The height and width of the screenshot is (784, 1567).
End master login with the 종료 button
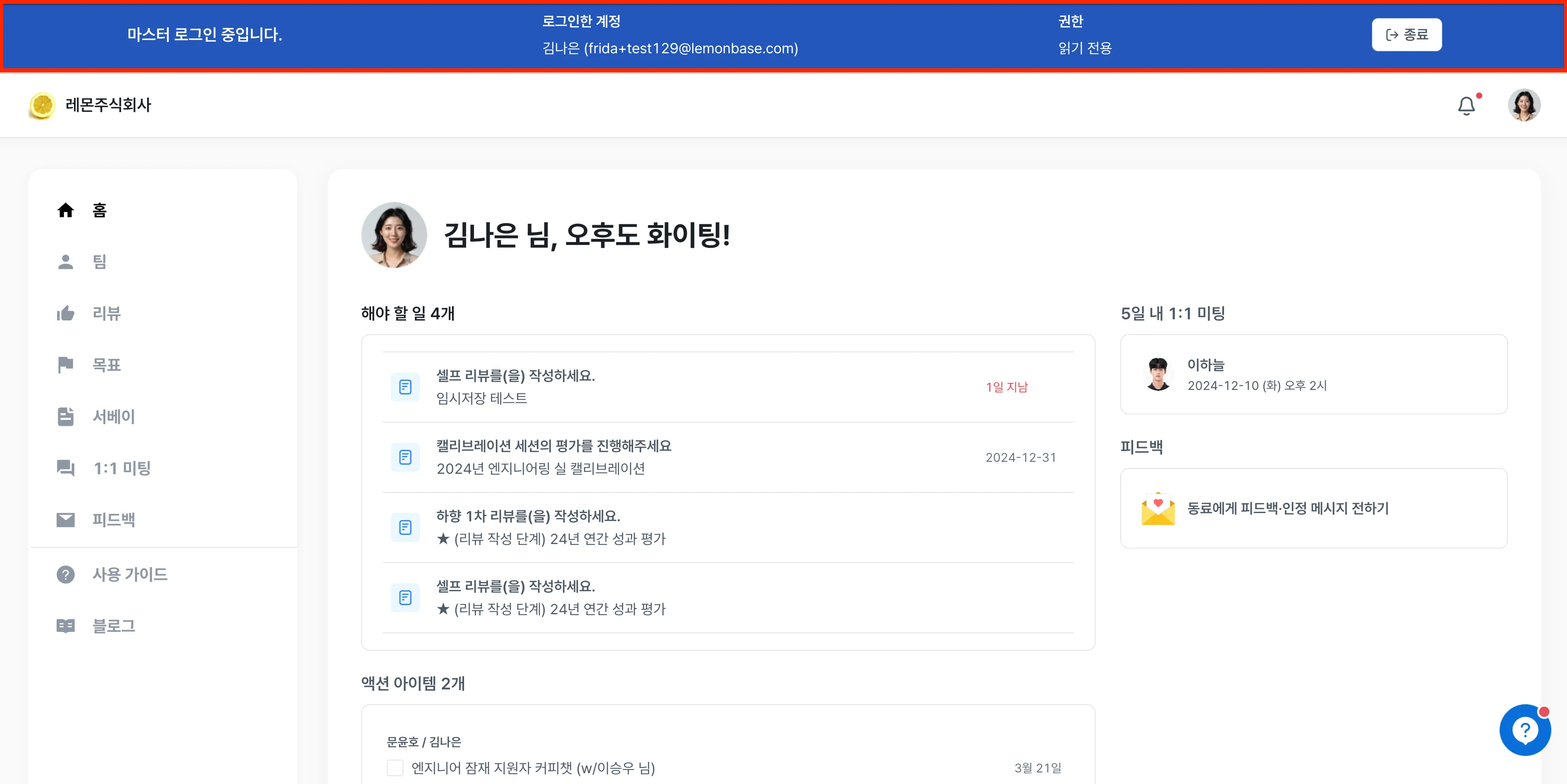point(1406,35)
